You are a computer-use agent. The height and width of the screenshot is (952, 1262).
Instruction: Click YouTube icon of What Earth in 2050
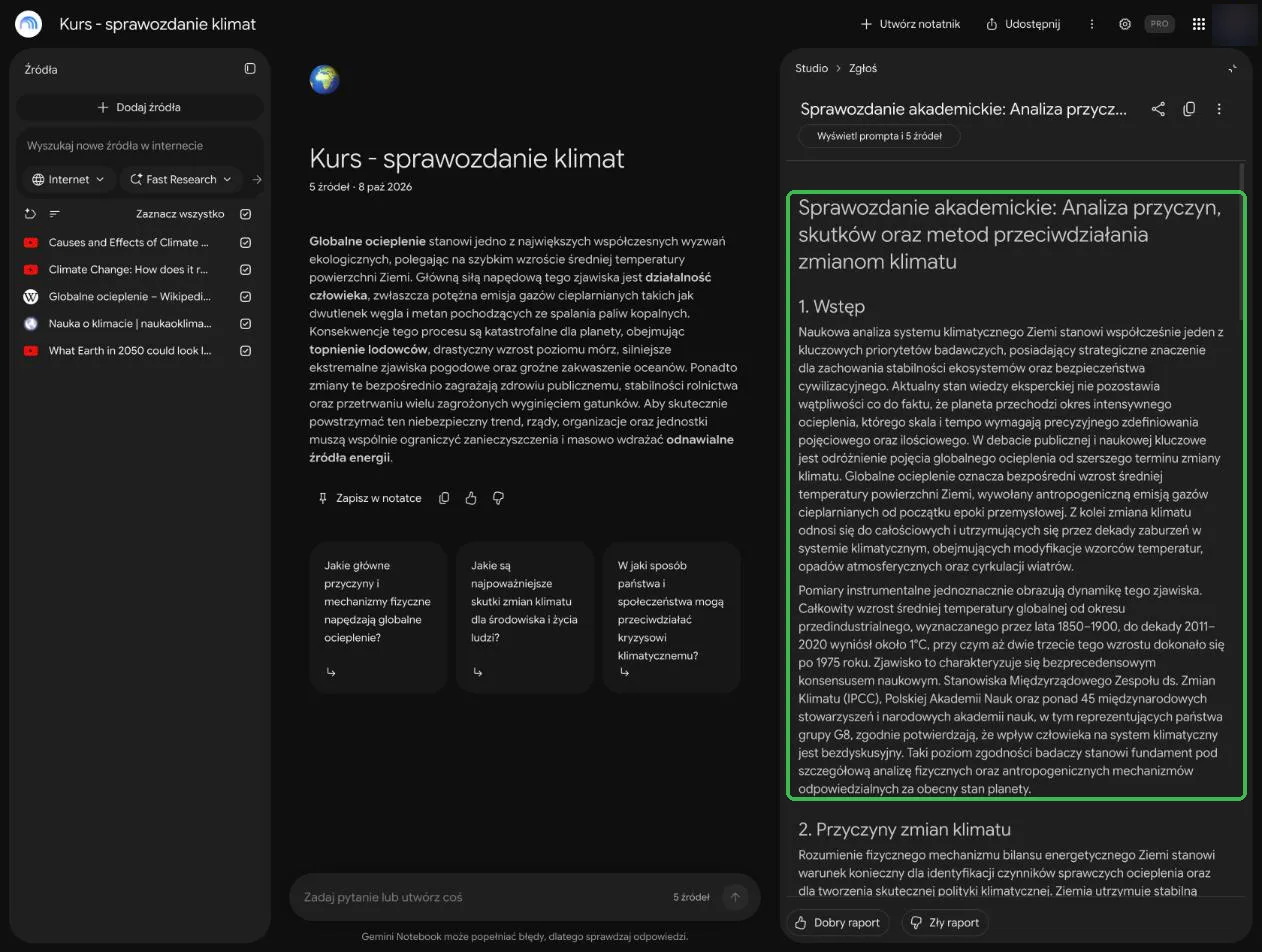(x=30, y=351)
